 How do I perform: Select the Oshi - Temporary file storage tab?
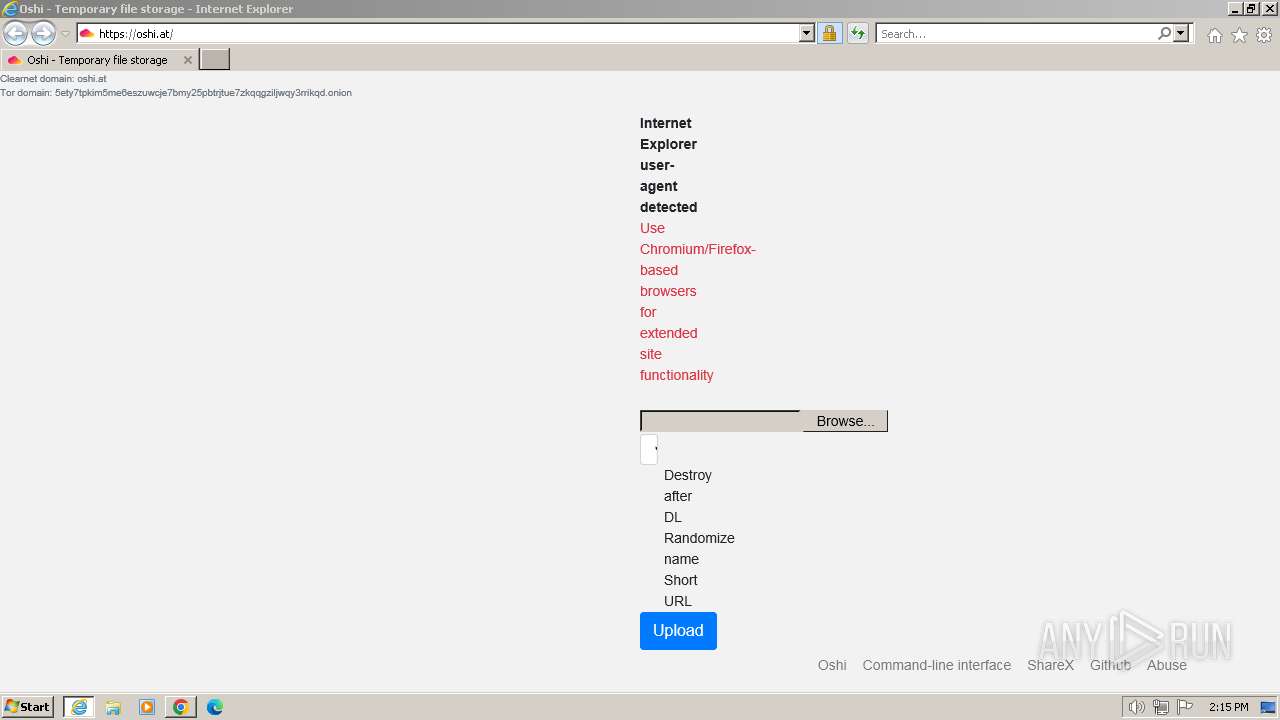point(98,60)
